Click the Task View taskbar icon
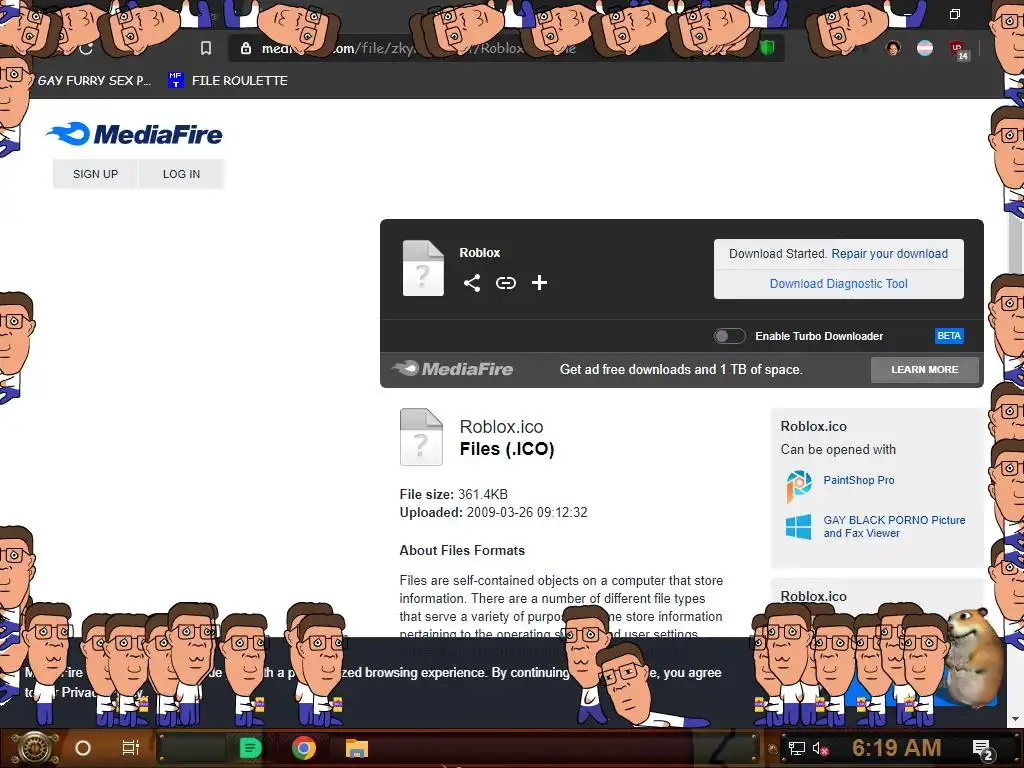Screen dimensions: 1024x768 [x=131, y=748]
